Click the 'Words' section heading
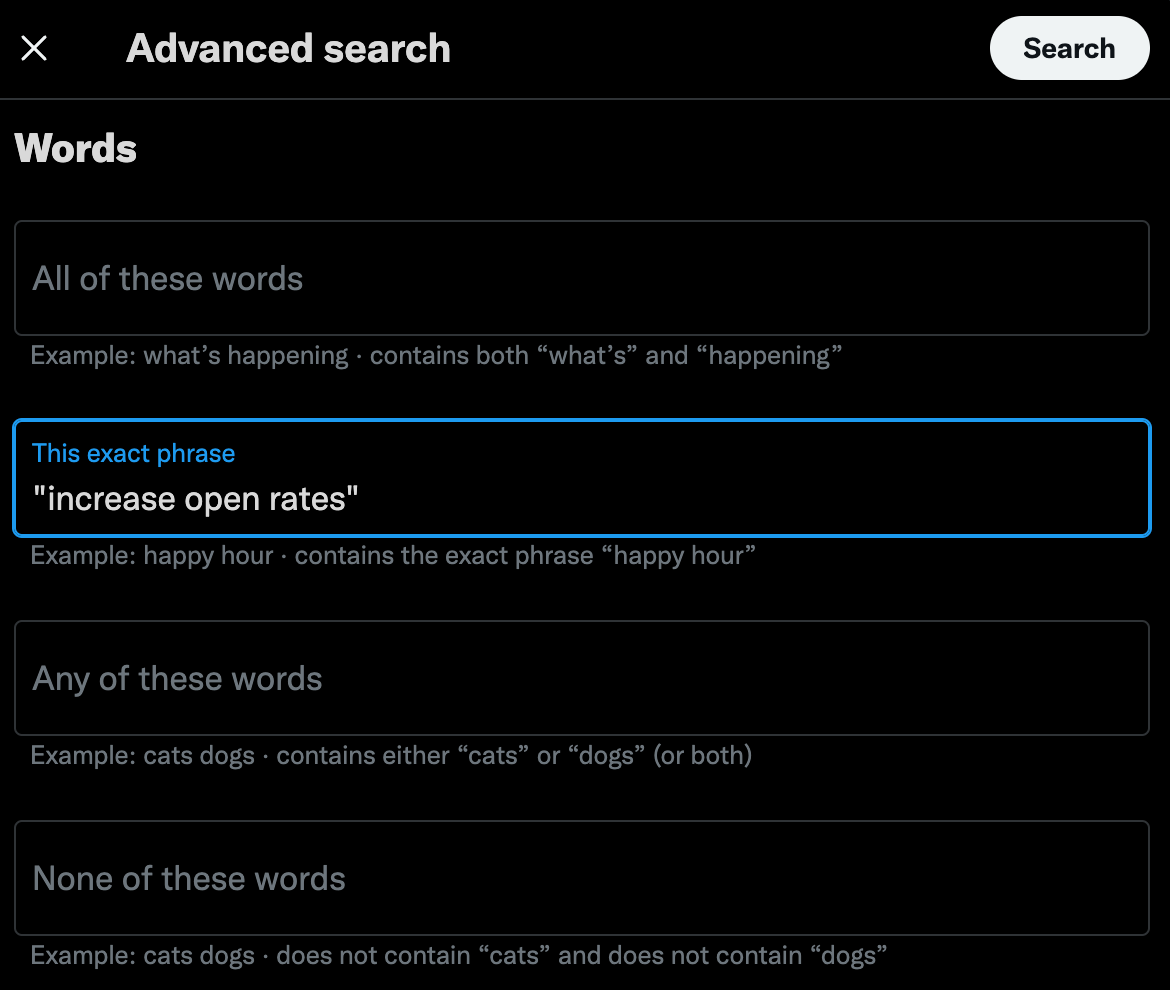Screen dimensions: 1170x990 [75, 148]
